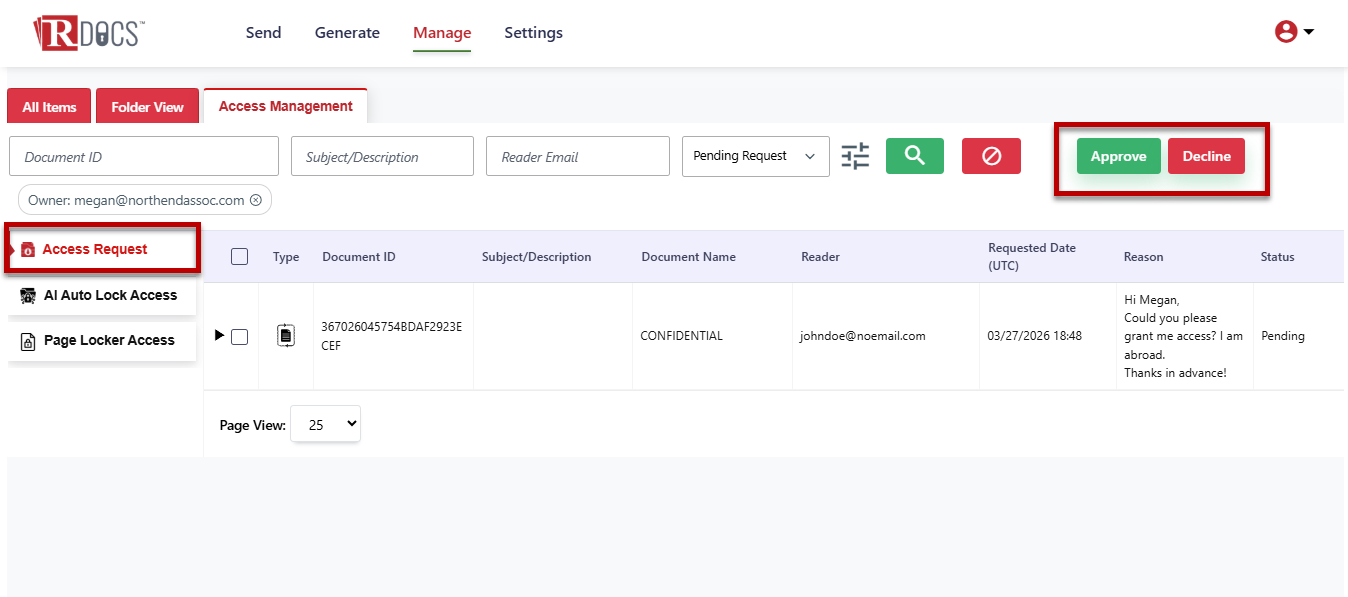Focus the Document ID search field
The image size is (1348, 597).
pyautogui.click(x=144, y=156)
